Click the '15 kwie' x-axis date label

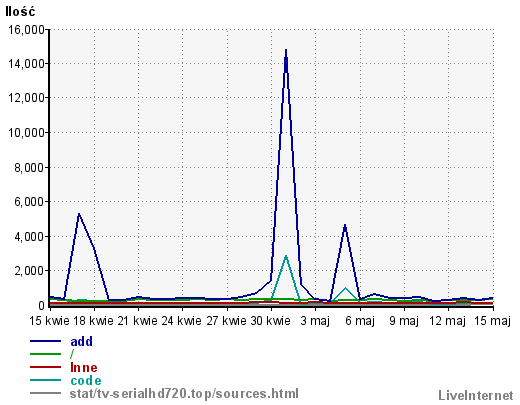[49, 321]
